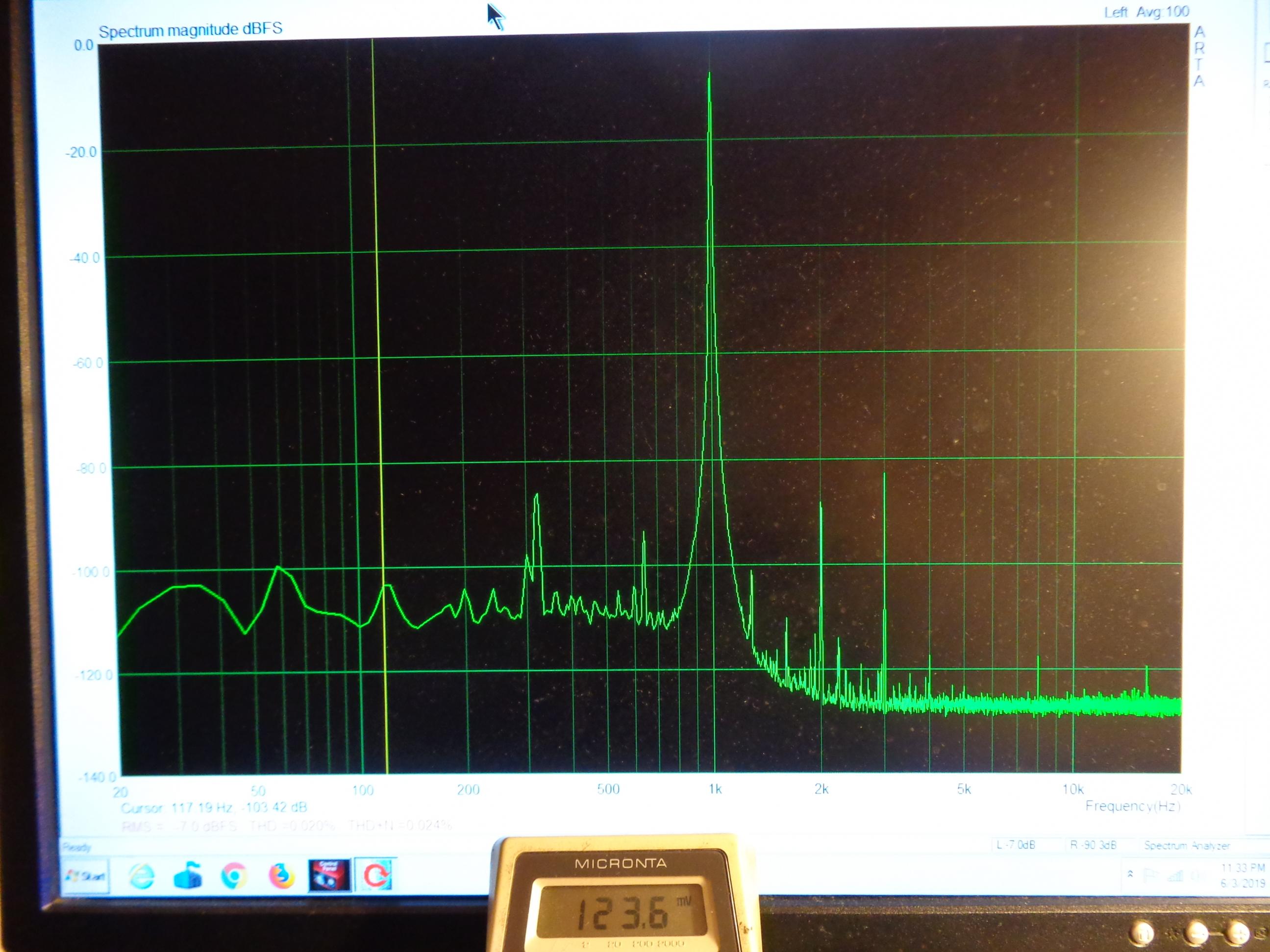
Task: Click the '-60.0' dB axis label
Action: (x=88, y=363)
